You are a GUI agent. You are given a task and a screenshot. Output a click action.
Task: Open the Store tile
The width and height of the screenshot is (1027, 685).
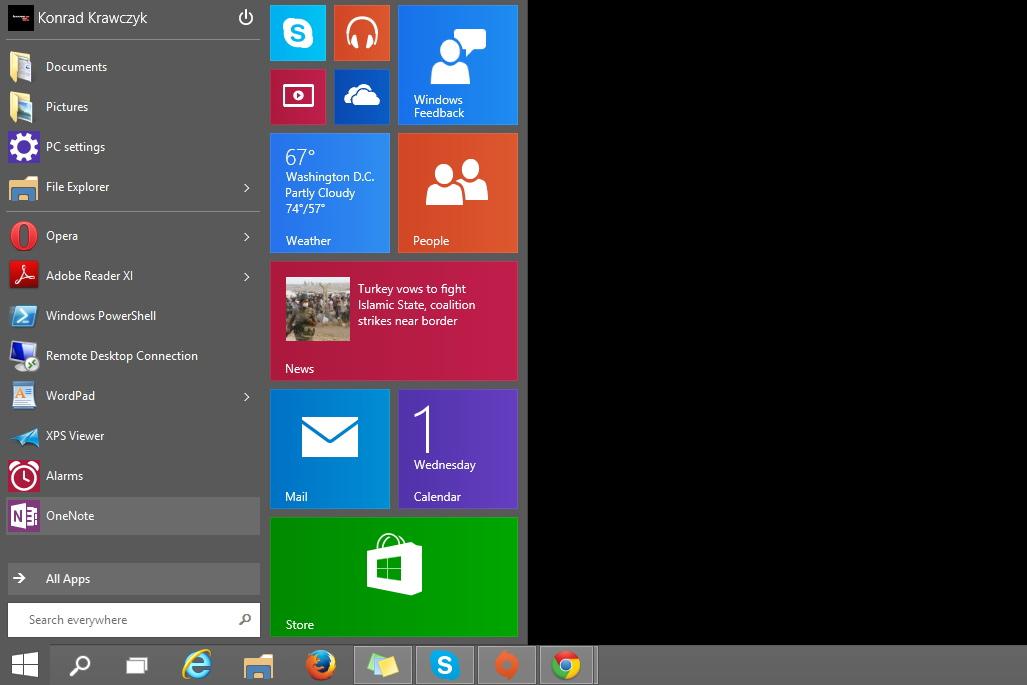(x=394, y=577)
